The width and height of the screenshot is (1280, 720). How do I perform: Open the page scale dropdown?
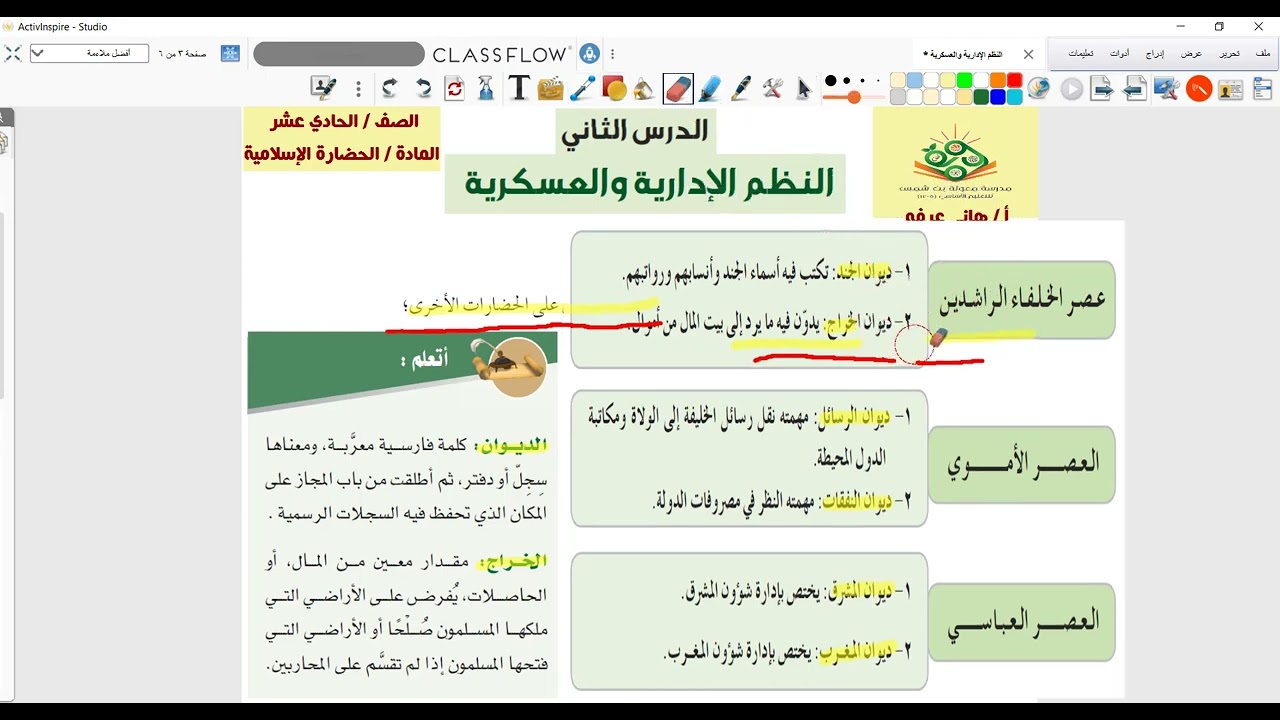tap(89, 53)
